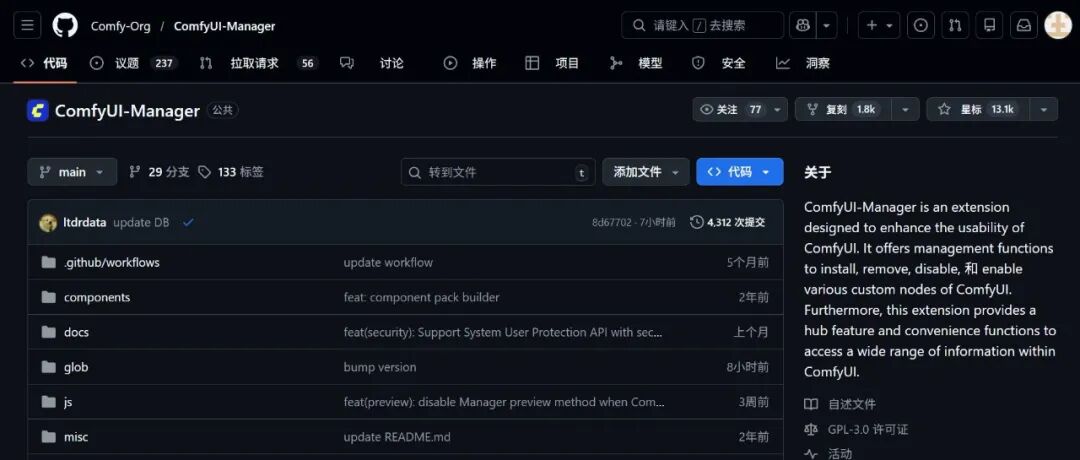
Task: Focus the header 请键入 search box
Action: coord(703,25)
